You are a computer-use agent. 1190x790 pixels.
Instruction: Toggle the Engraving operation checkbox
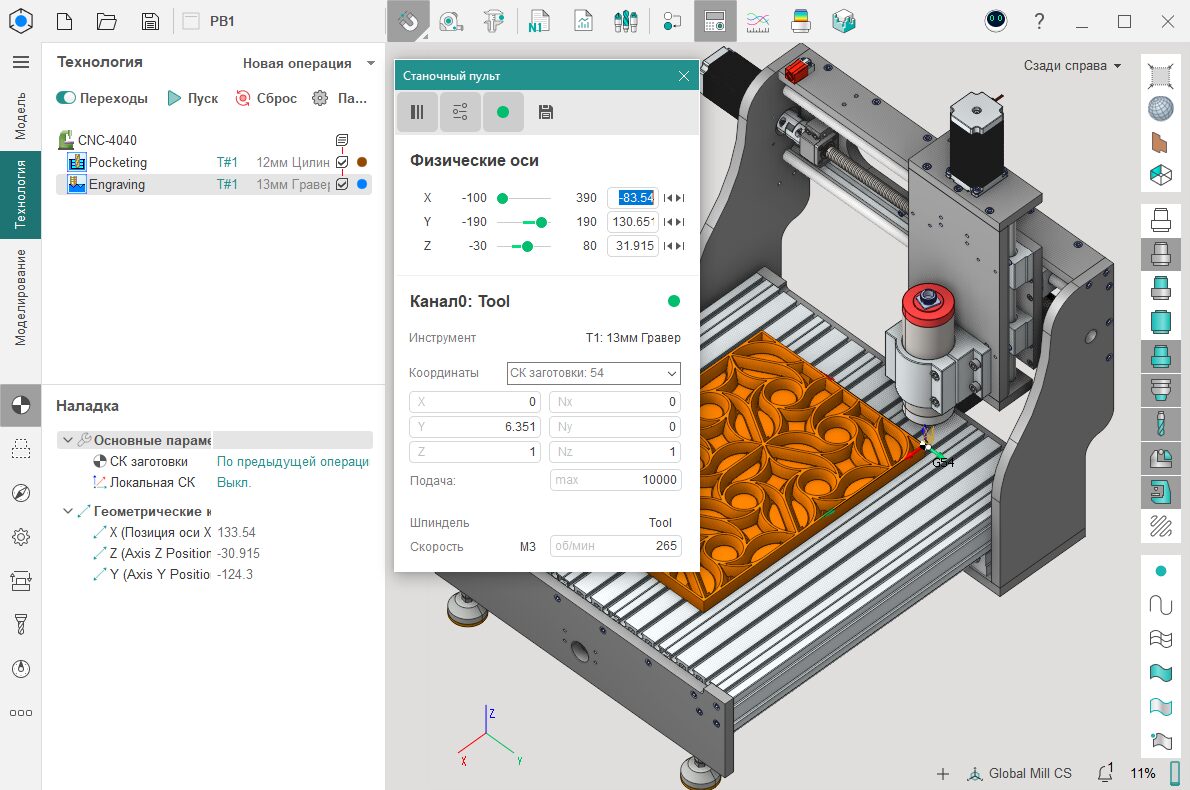pos(342,184)
